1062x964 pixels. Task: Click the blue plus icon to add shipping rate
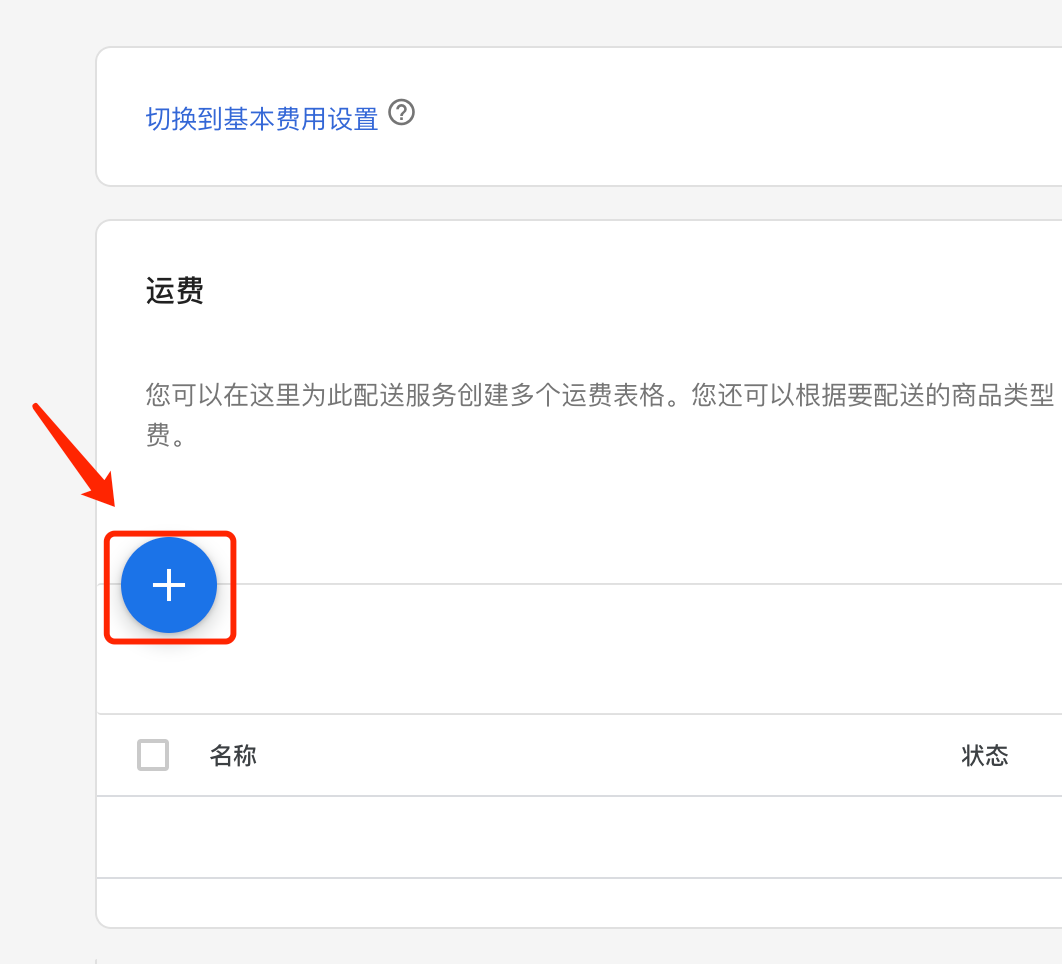point(169,585)
